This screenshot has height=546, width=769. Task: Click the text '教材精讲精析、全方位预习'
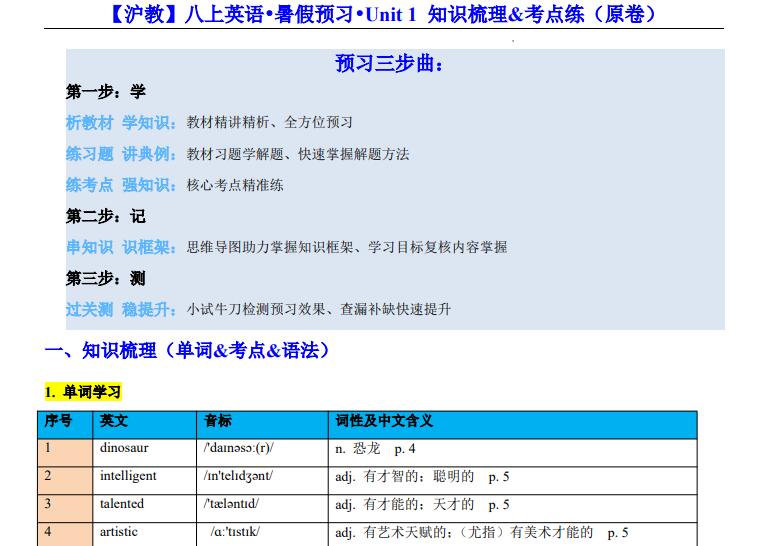coord(269,123)
